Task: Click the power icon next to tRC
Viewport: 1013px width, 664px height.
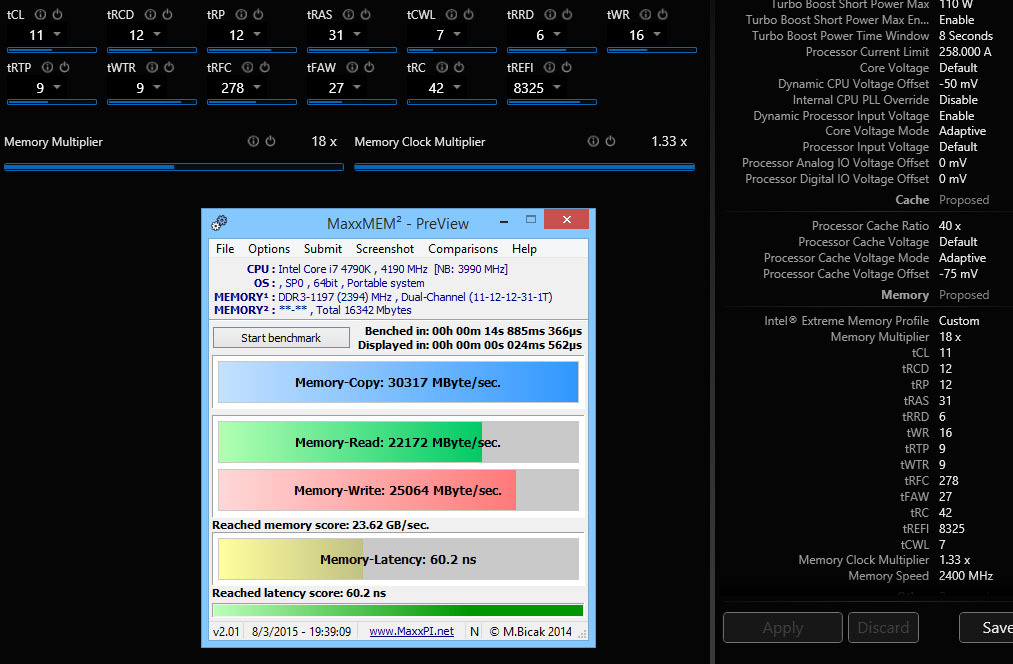Action: click(x=459, y=67)
